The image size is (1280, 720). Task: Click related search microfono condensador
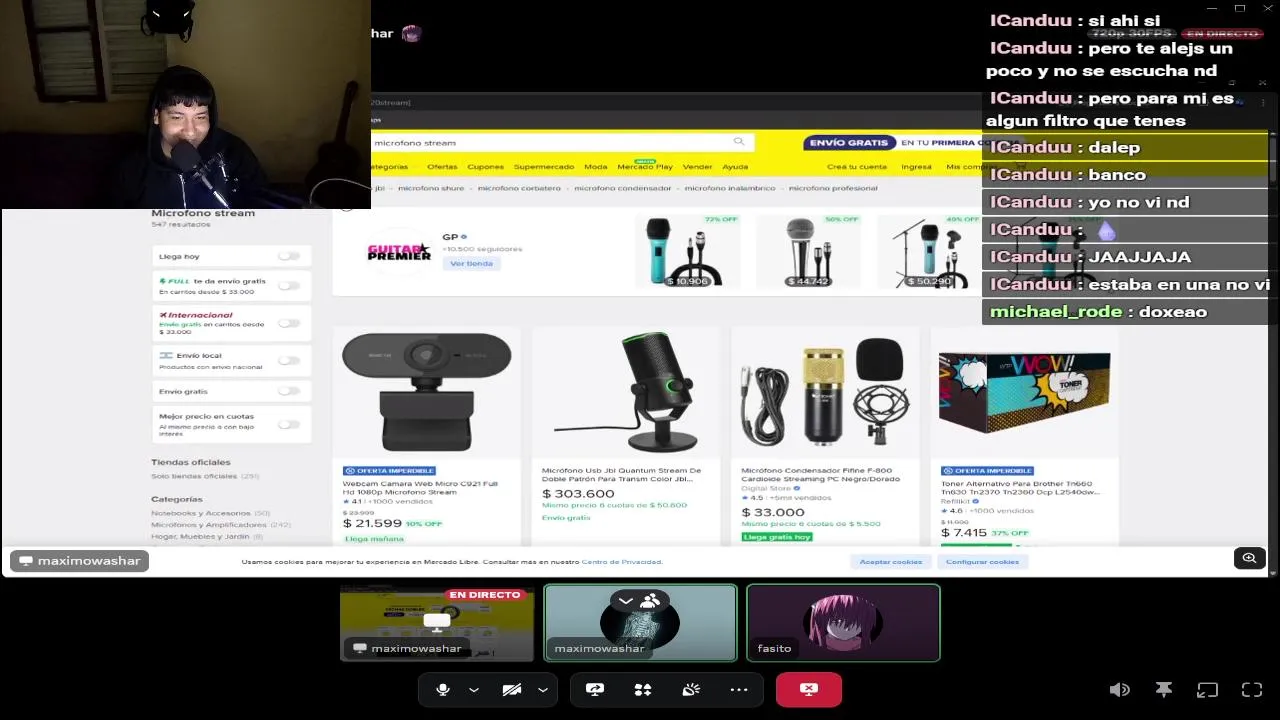623,188
